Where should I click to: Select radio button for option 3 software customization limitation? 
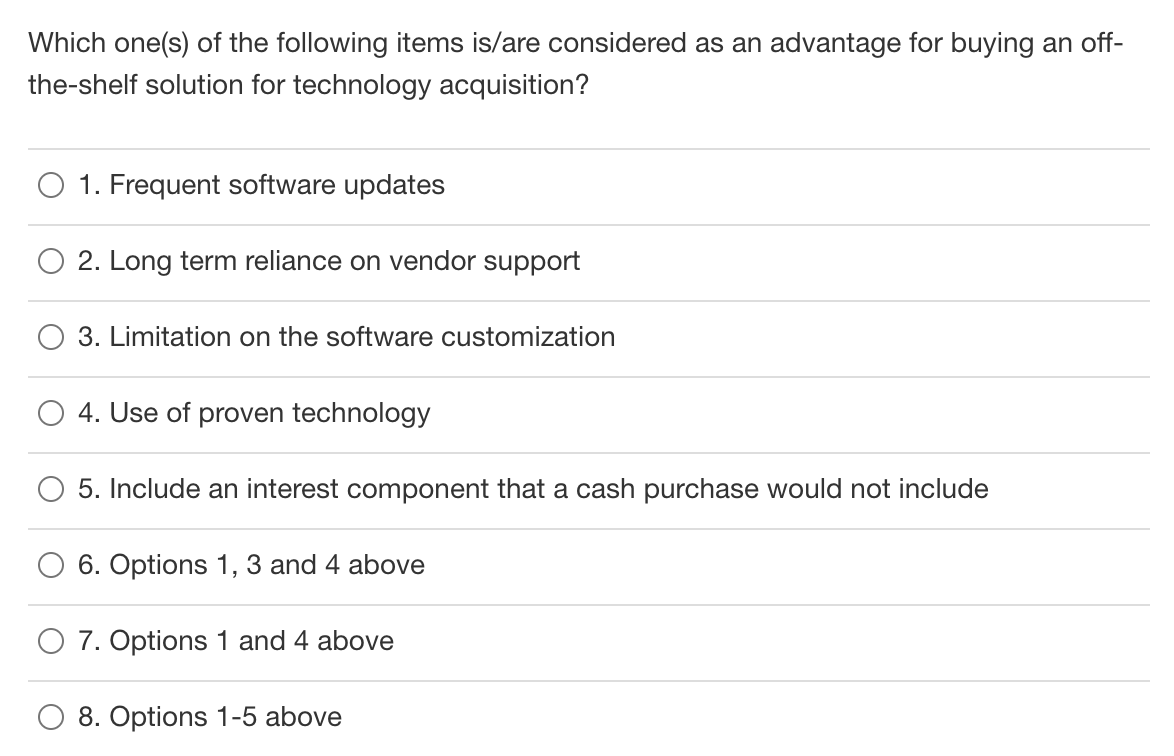click(x=50, y=337)
